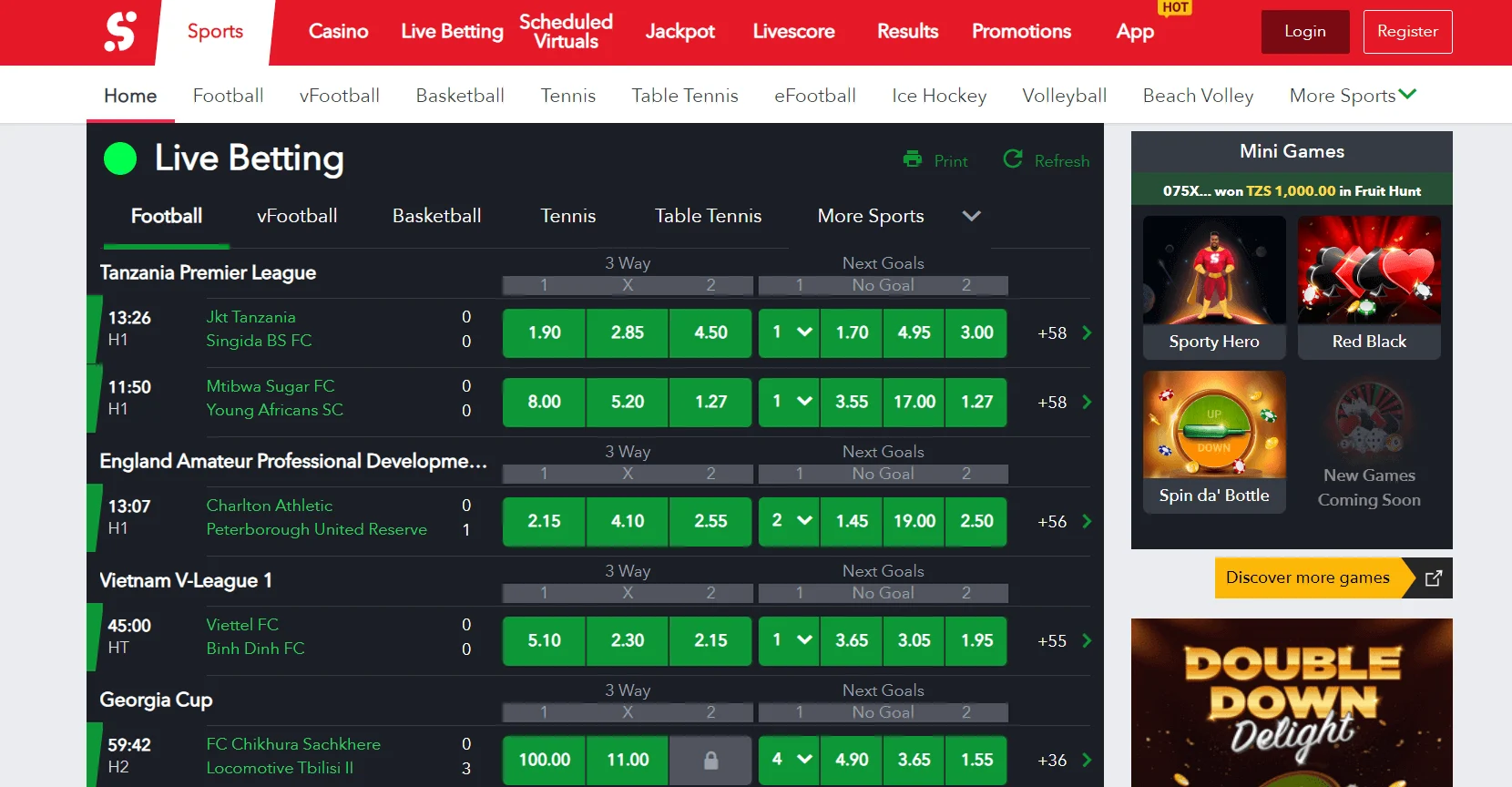Viewport: 1512px width, 787px height.
Task: Open the Sporty Hero mini game
Action: pyautogui.click(x=1214, y=288)
